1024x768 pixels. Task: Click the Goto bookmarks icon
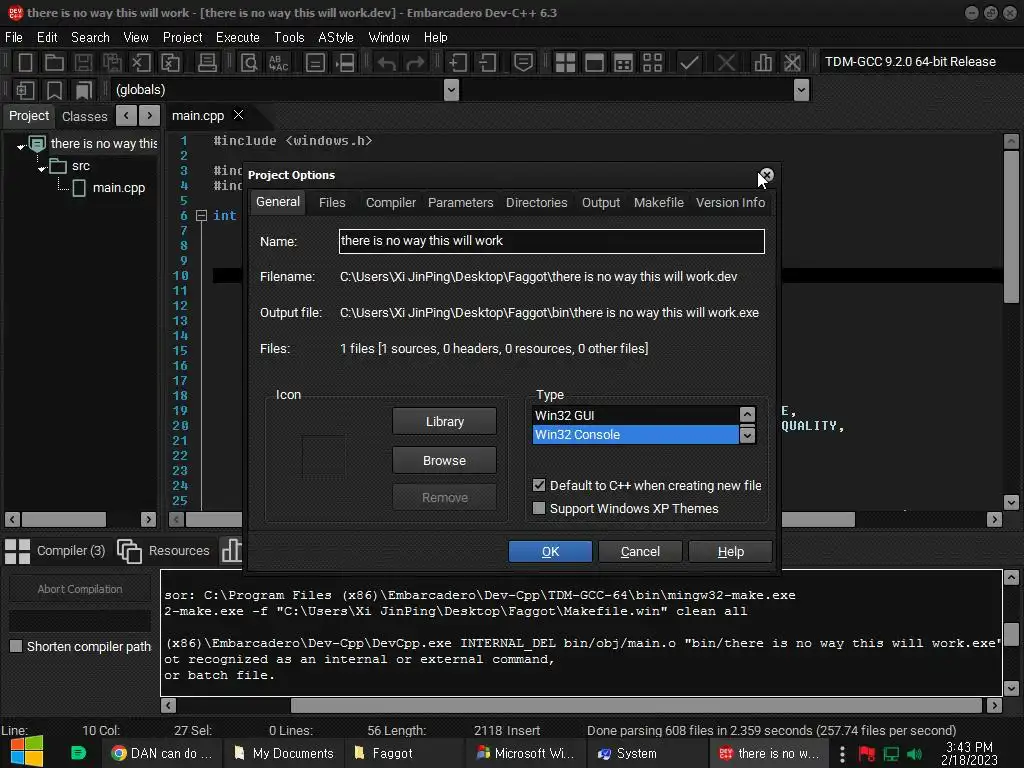(x=84, y=90)
